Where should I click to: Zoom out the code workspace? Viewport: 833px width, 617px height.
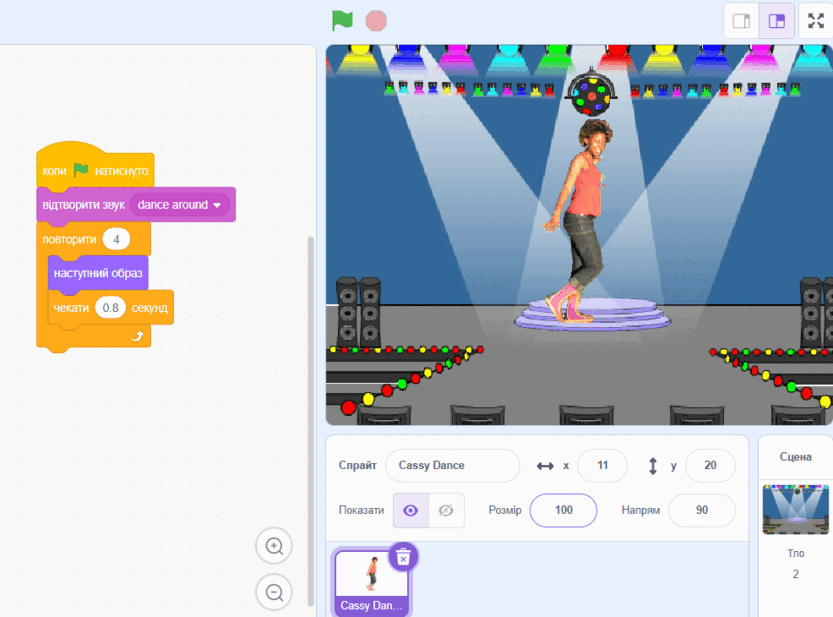click(274, 592)
